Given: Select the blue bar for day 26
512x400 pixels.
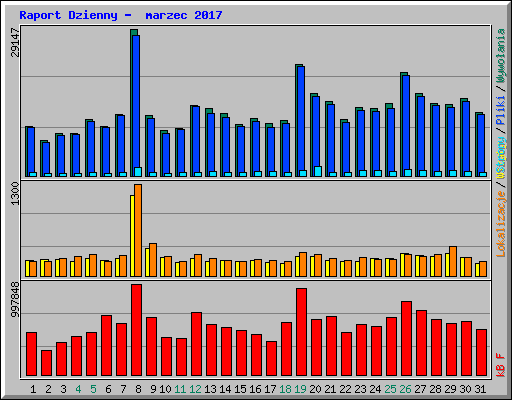Looking at the screenshot, I should (406, 126).
